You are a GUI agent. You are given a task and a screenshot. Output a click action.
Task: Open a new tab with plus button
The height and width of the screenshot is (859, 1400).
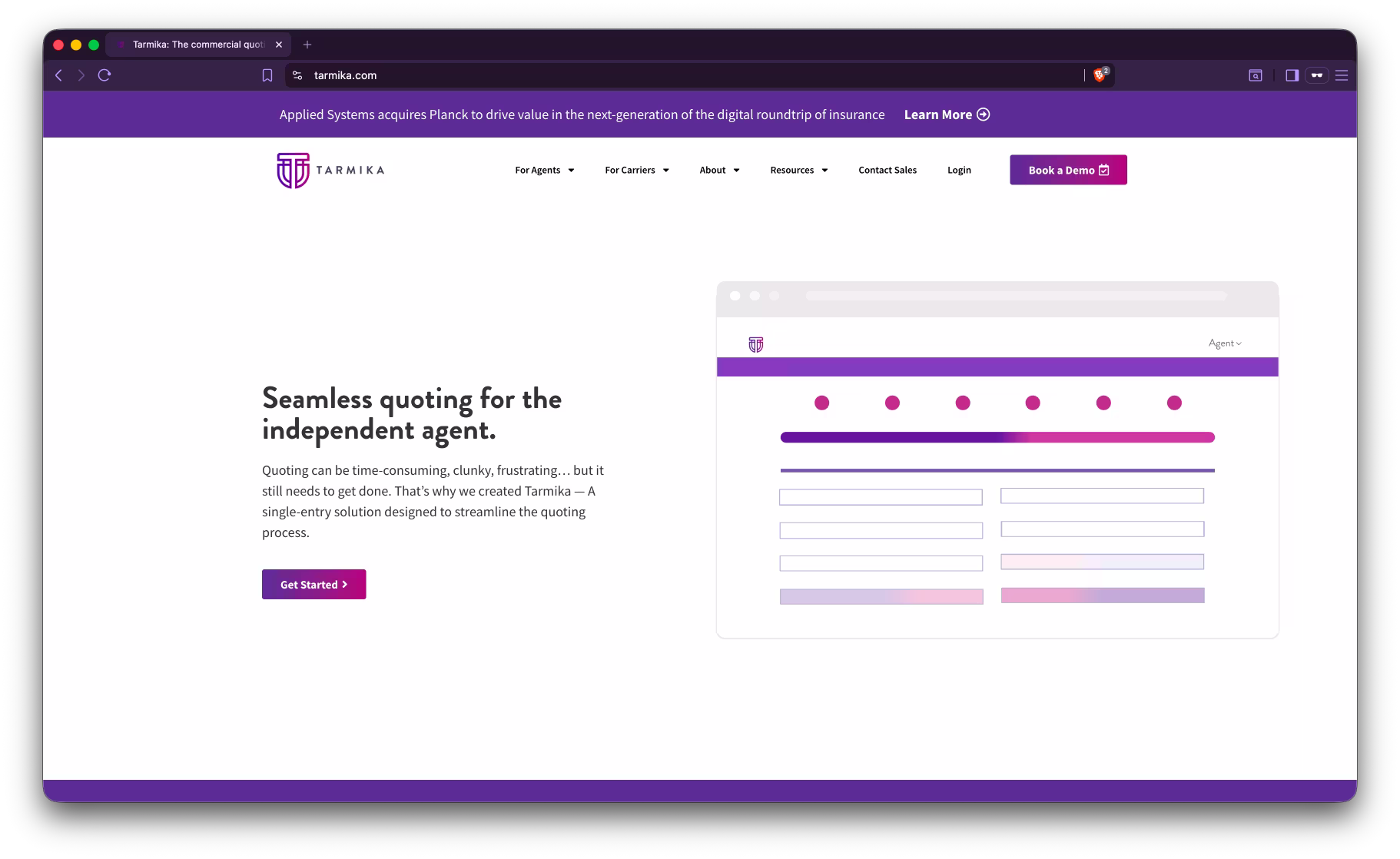(307, 45)
